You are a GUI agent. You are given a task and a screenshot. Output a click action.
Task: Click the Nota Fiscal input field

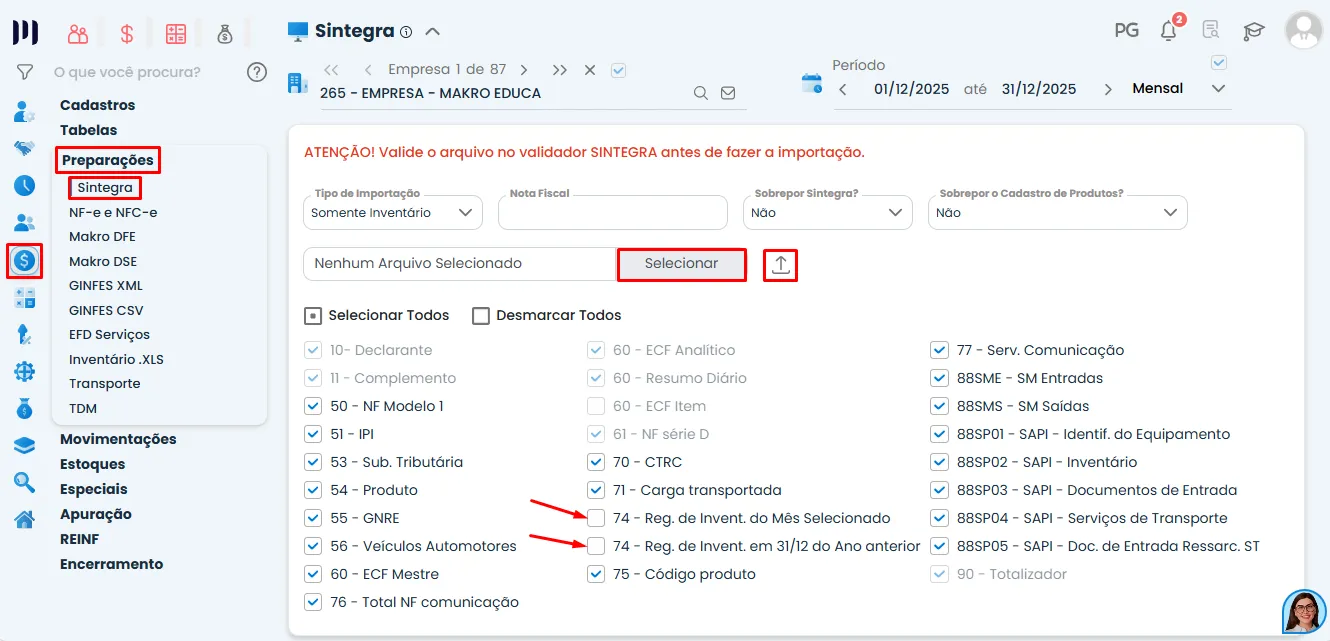tap(612, 212)
